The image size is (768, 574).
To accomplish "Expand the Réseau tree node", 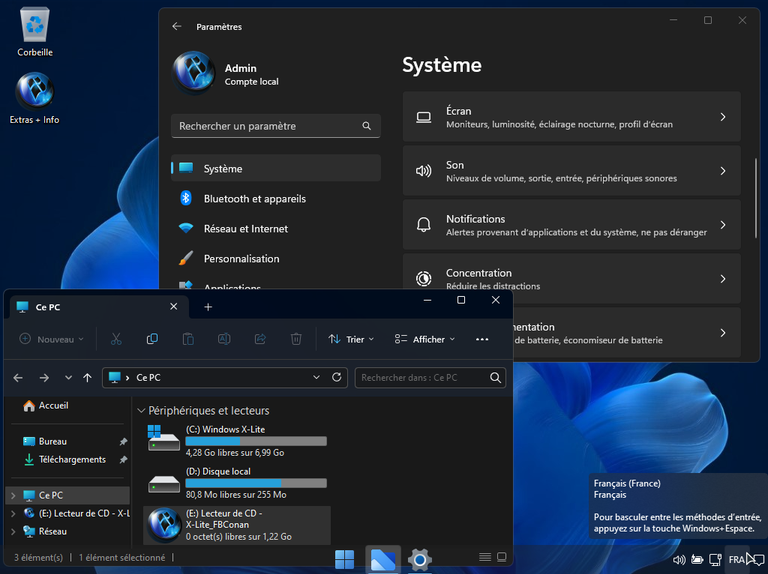I will click(x=12, y=531).
